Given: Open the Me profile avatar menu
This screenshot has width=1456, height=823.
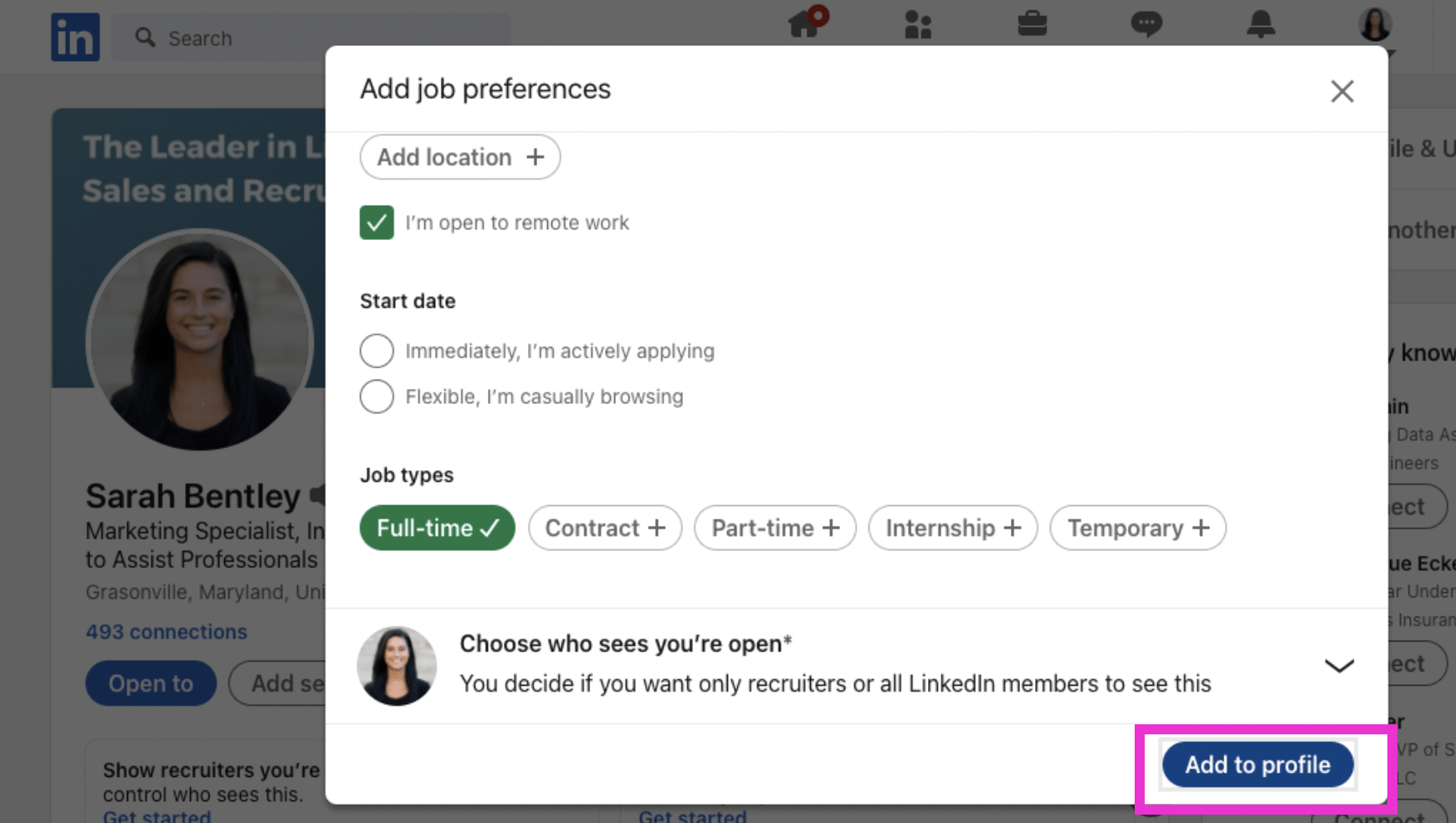Looking at the screenshot, I should click(1374, 25).
